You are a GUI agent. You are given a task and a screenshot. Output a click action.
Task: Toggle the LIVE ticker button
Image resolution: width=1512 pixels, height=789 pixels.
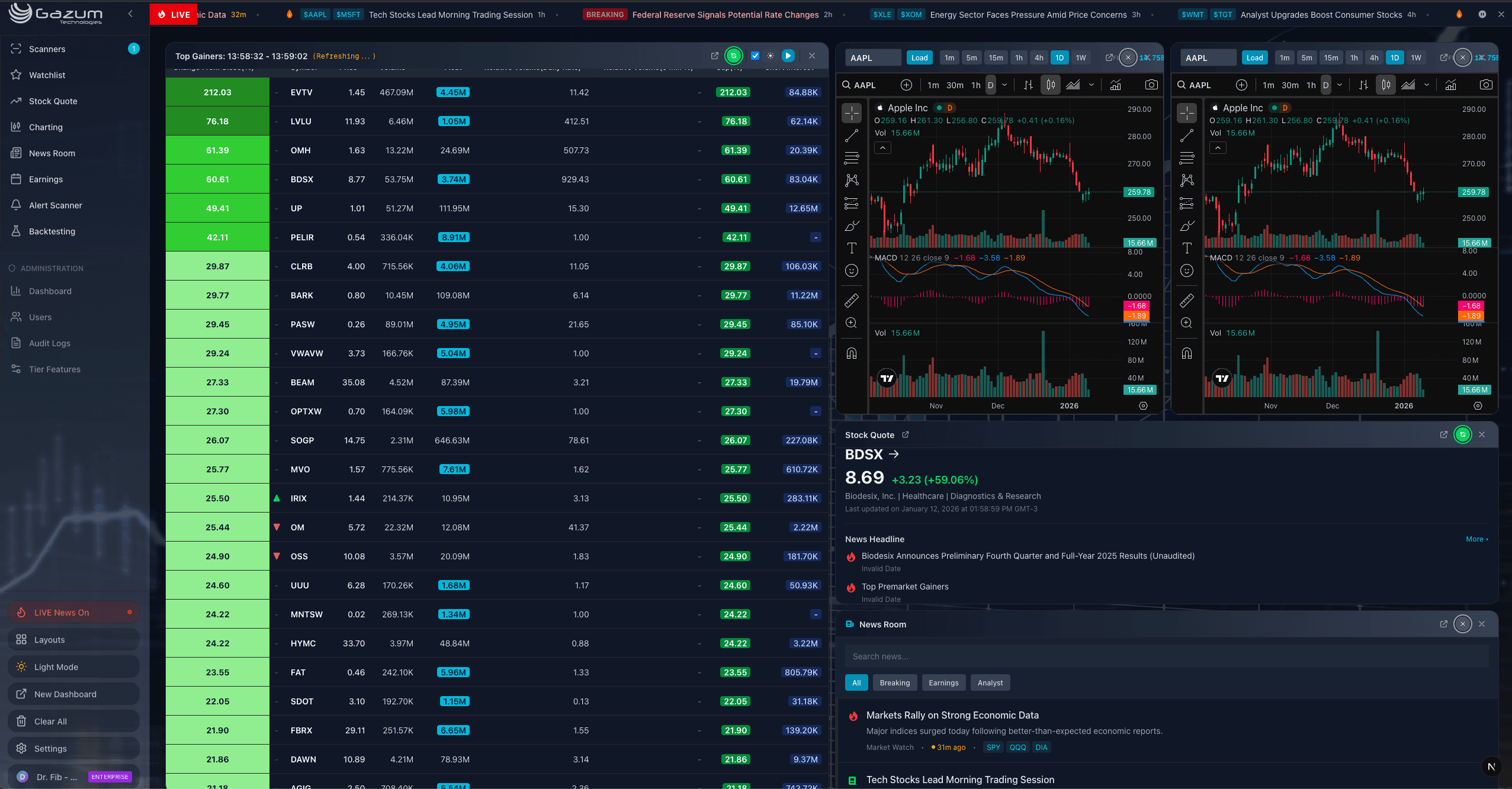click(174, 14)
